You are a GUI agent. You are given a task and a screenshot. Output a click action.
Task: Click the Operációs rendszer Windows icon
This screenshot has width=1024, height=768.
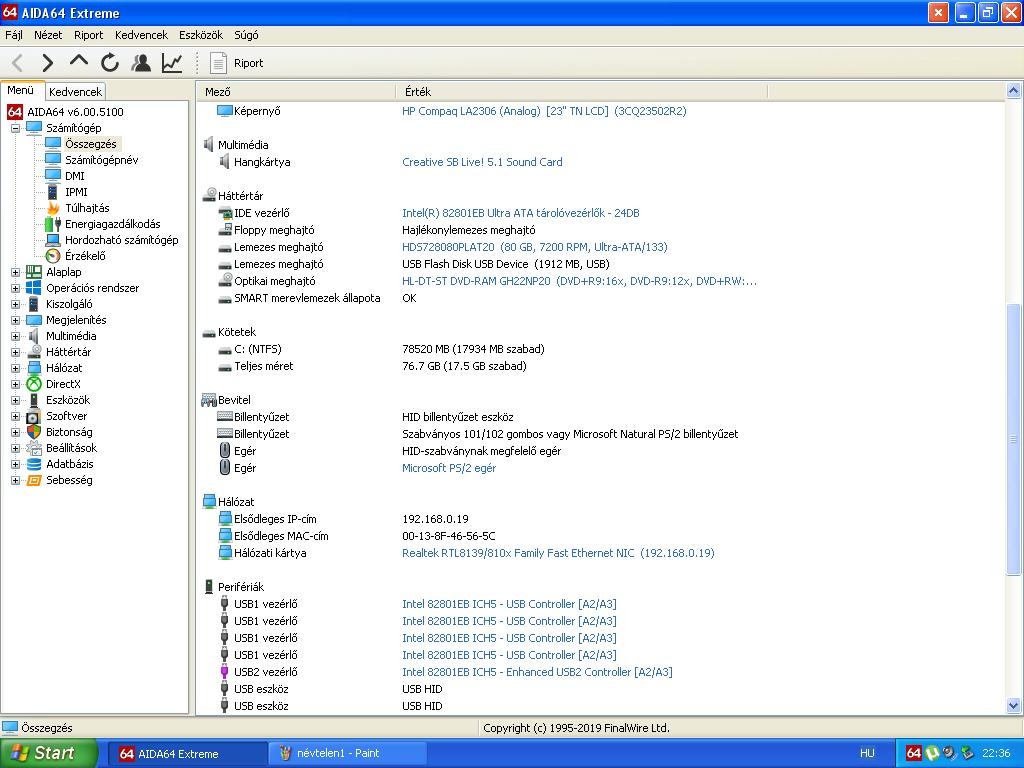34,288
